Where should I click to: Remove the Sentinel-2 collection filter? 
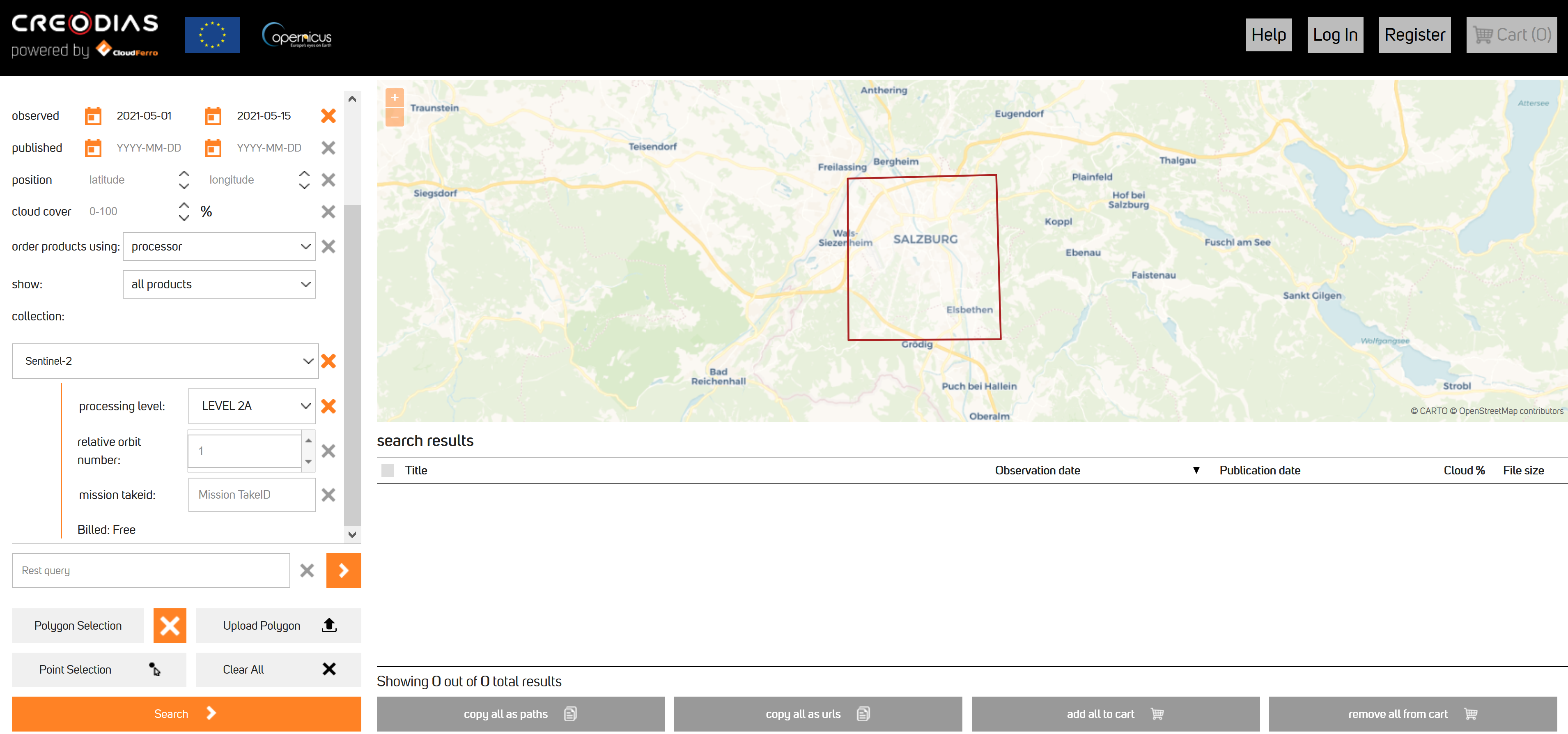pyautogui.click(x=328, y=361)
